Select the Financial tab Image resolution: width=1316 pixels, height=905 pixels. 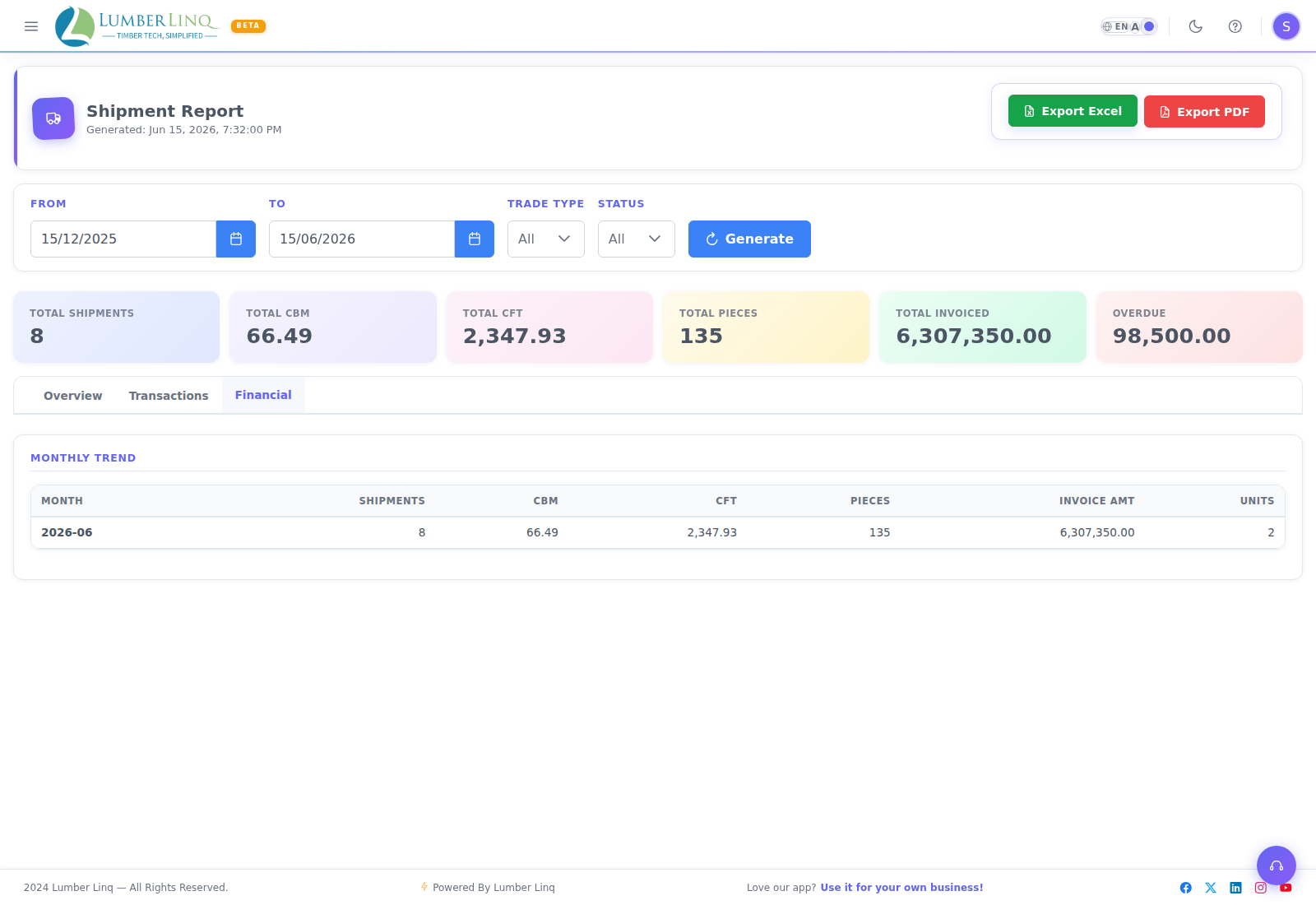263,395
